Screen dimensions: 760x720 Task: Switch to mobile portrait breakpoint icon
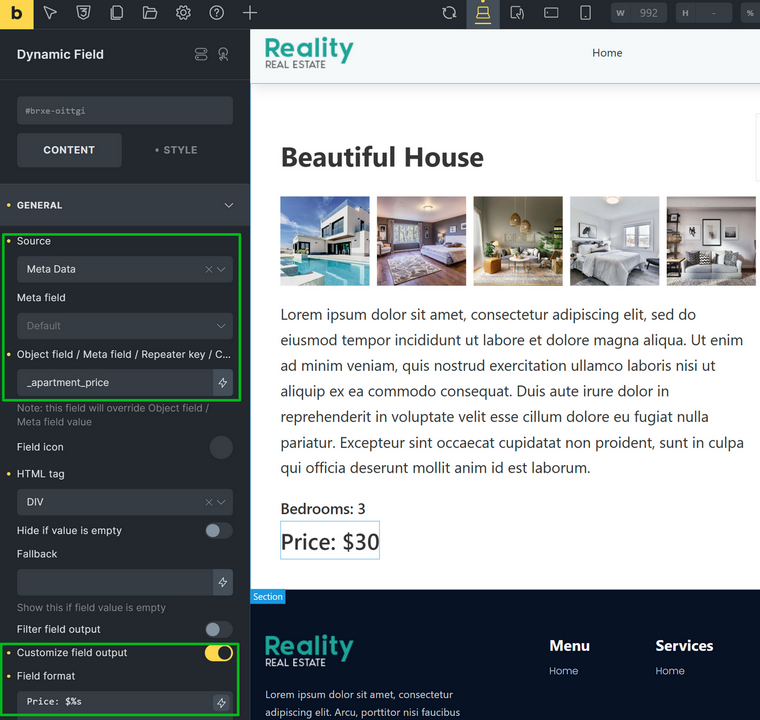click(586, 13)
